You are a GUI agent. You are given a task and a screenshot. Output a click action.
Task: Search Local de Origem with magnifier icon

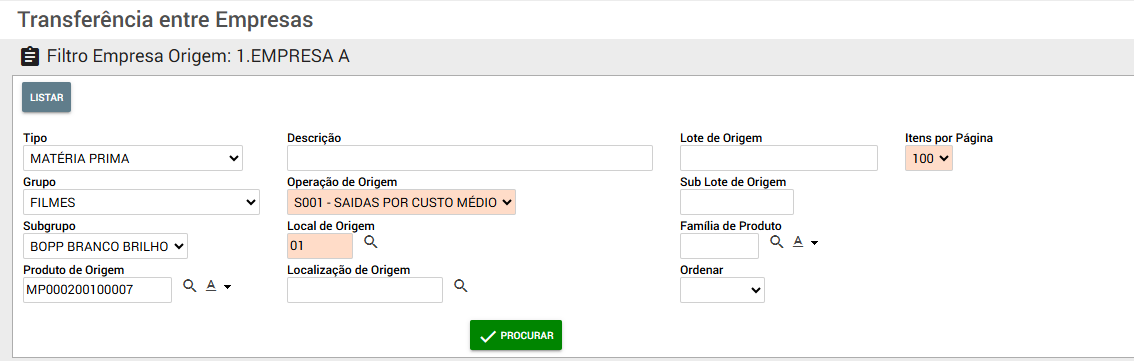(x=371, y=242)
